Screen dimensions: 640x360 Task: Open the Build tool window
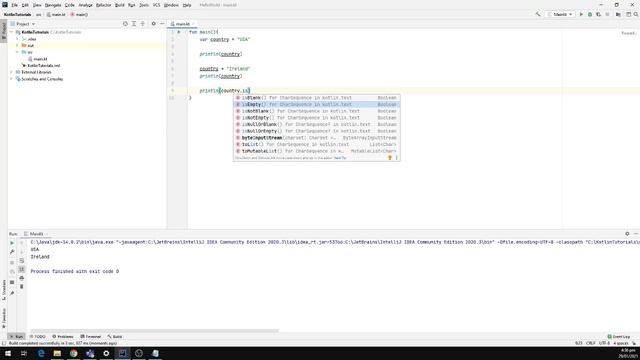point(115,337)
